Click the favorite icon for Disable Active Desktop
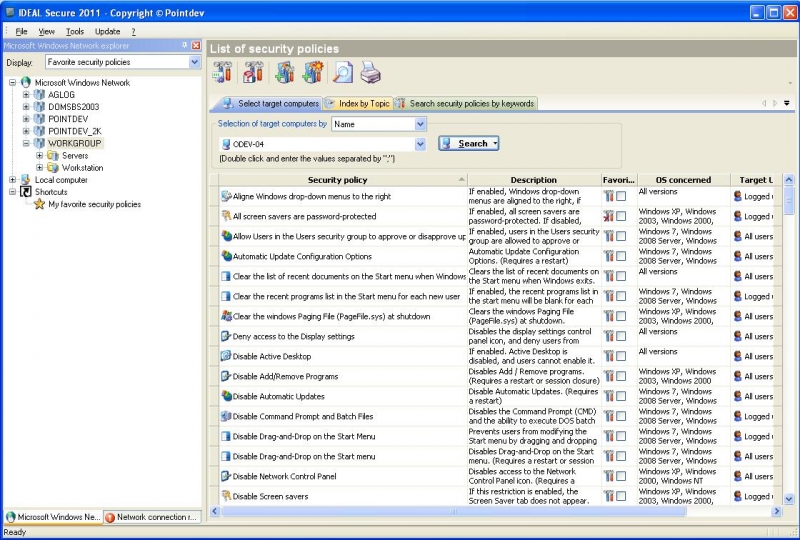 point(609,356)
